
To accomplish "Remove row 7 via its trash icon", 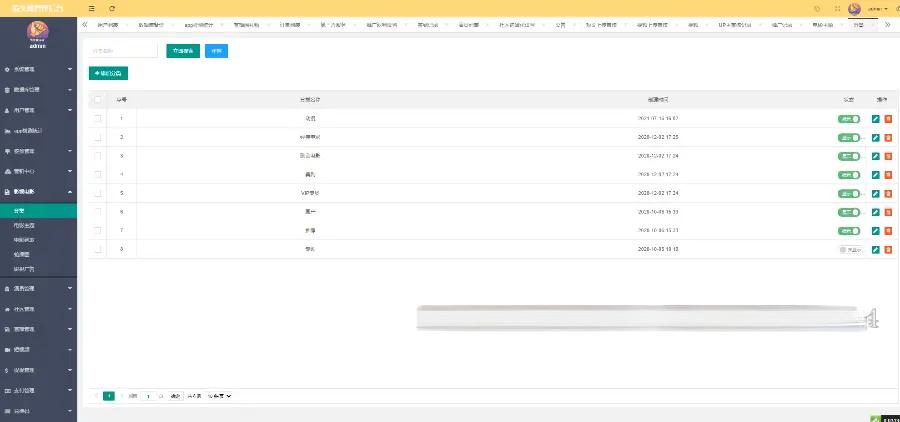I will (x=888, y=231).
